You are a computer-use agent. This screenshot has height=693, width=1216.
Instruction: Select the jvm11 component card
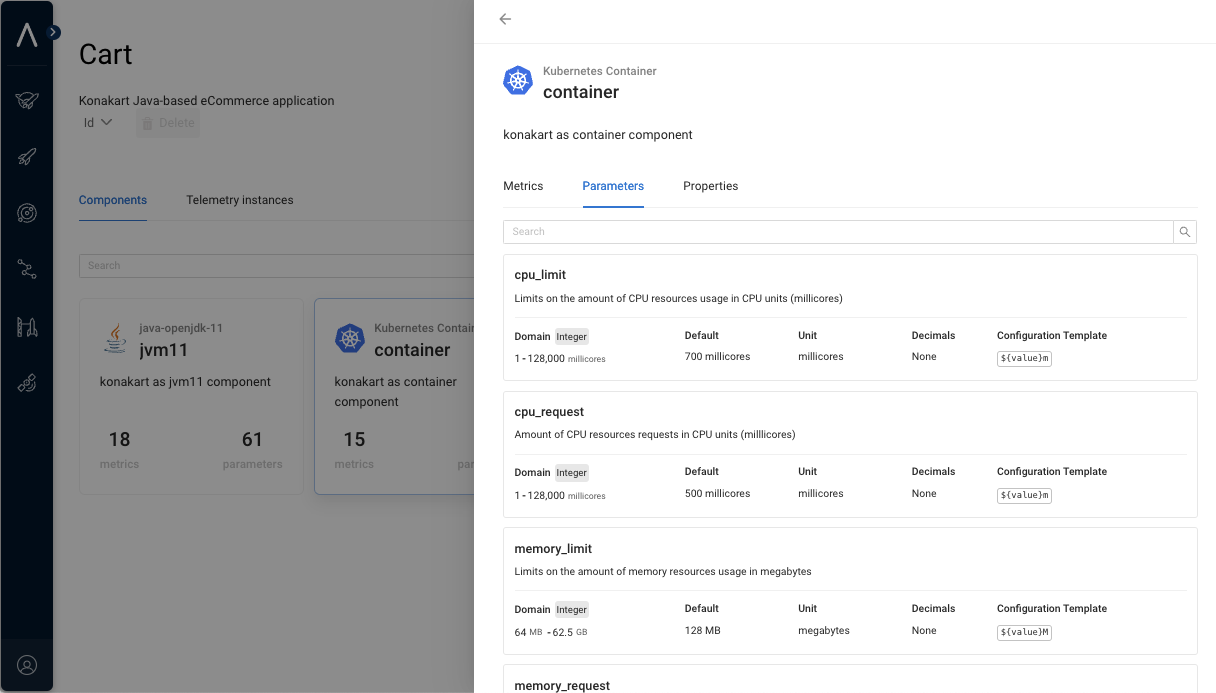tap(191, 396)
